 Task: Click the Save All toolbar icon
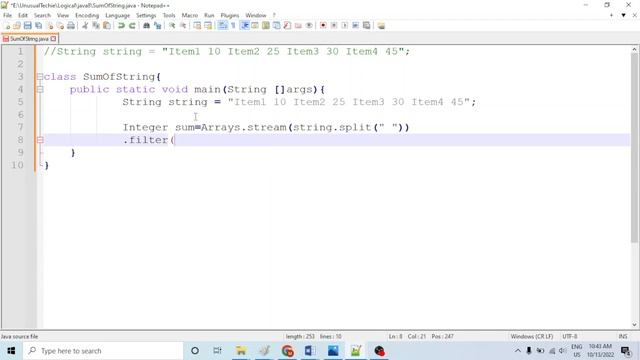(38, 26)
